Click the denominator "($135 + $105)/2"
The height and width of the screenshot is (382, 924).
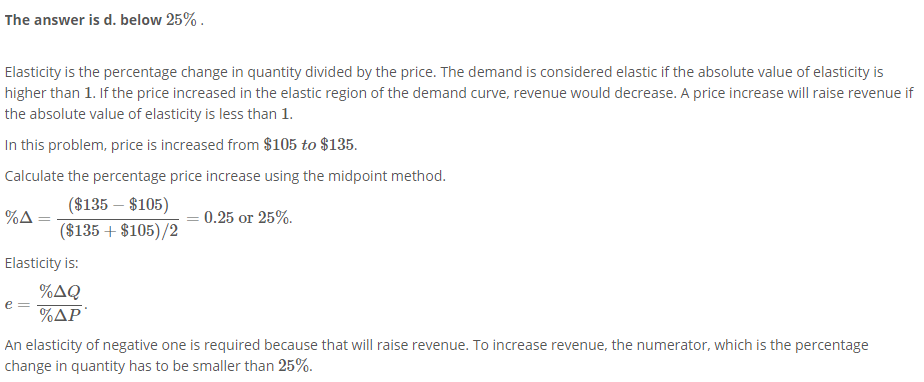tap(118, 230)
